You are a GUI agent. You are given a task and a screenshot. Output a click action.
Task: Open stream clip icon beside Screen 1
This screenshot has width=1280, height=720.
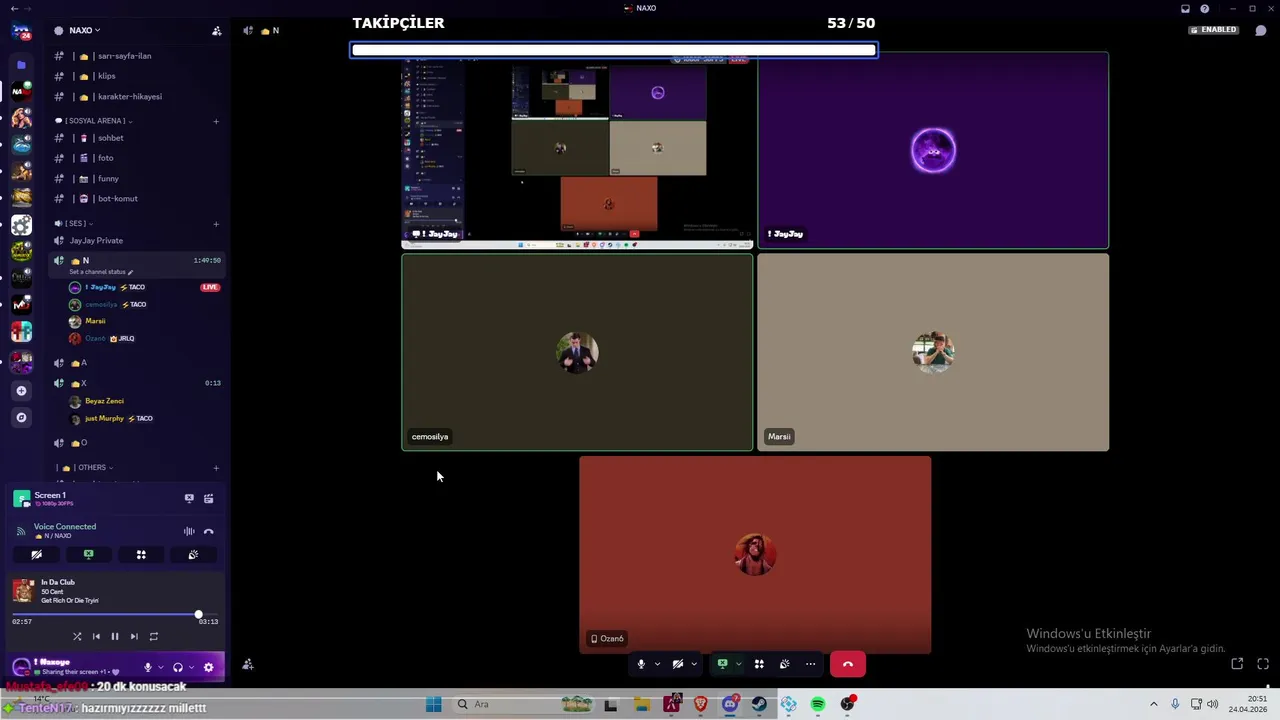pos(208,498)
